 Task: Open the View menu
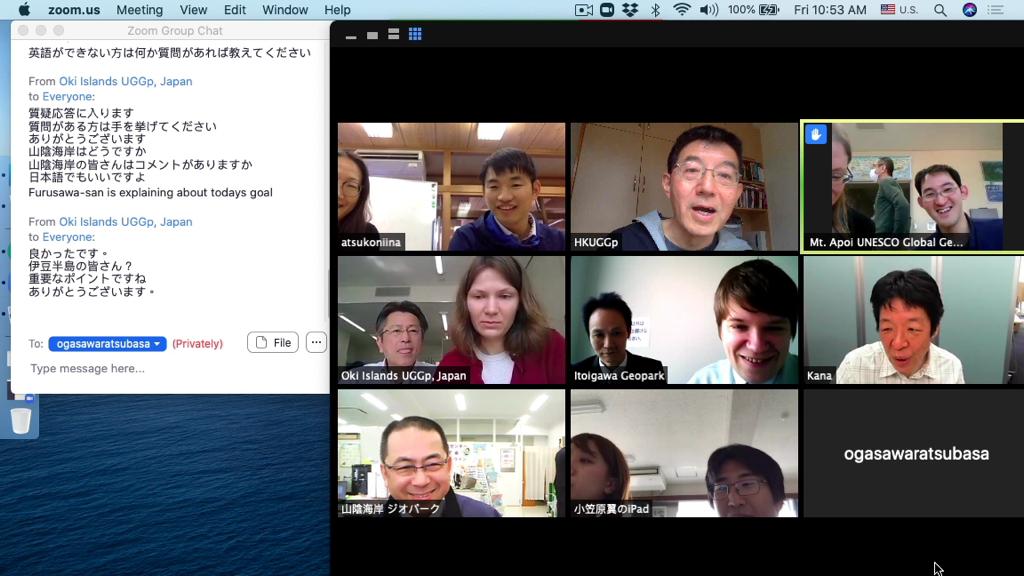[193, 10]
